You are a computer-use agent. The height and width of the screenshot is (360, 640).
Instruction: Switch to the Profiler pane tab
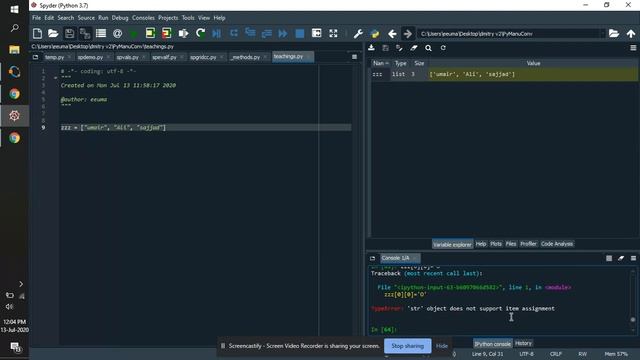pos(529,244)
